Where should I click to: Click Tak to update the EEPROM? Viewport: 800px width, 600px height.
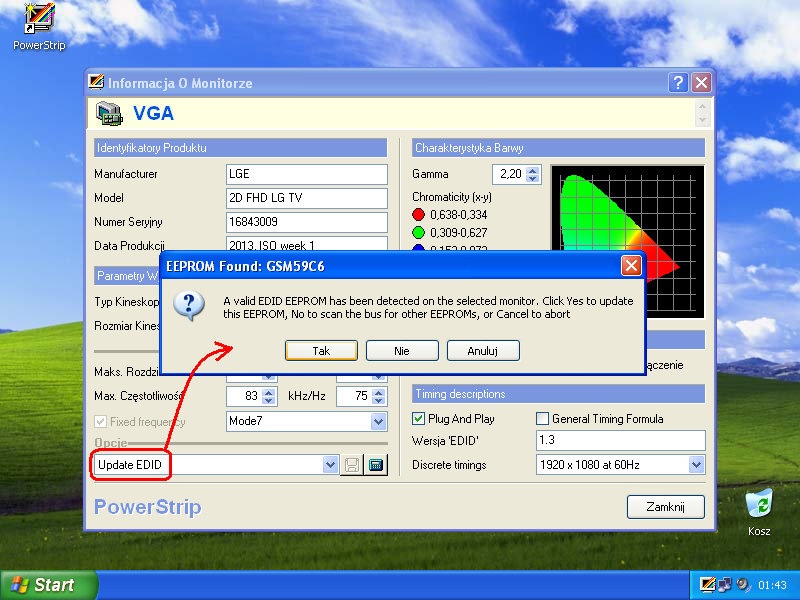click(x=321, y=351)
